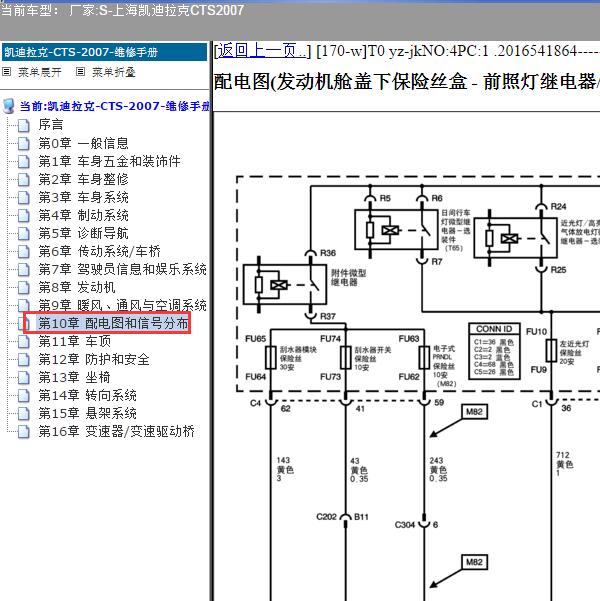Click the page icon beside 第5章

[x=24, y=233]
